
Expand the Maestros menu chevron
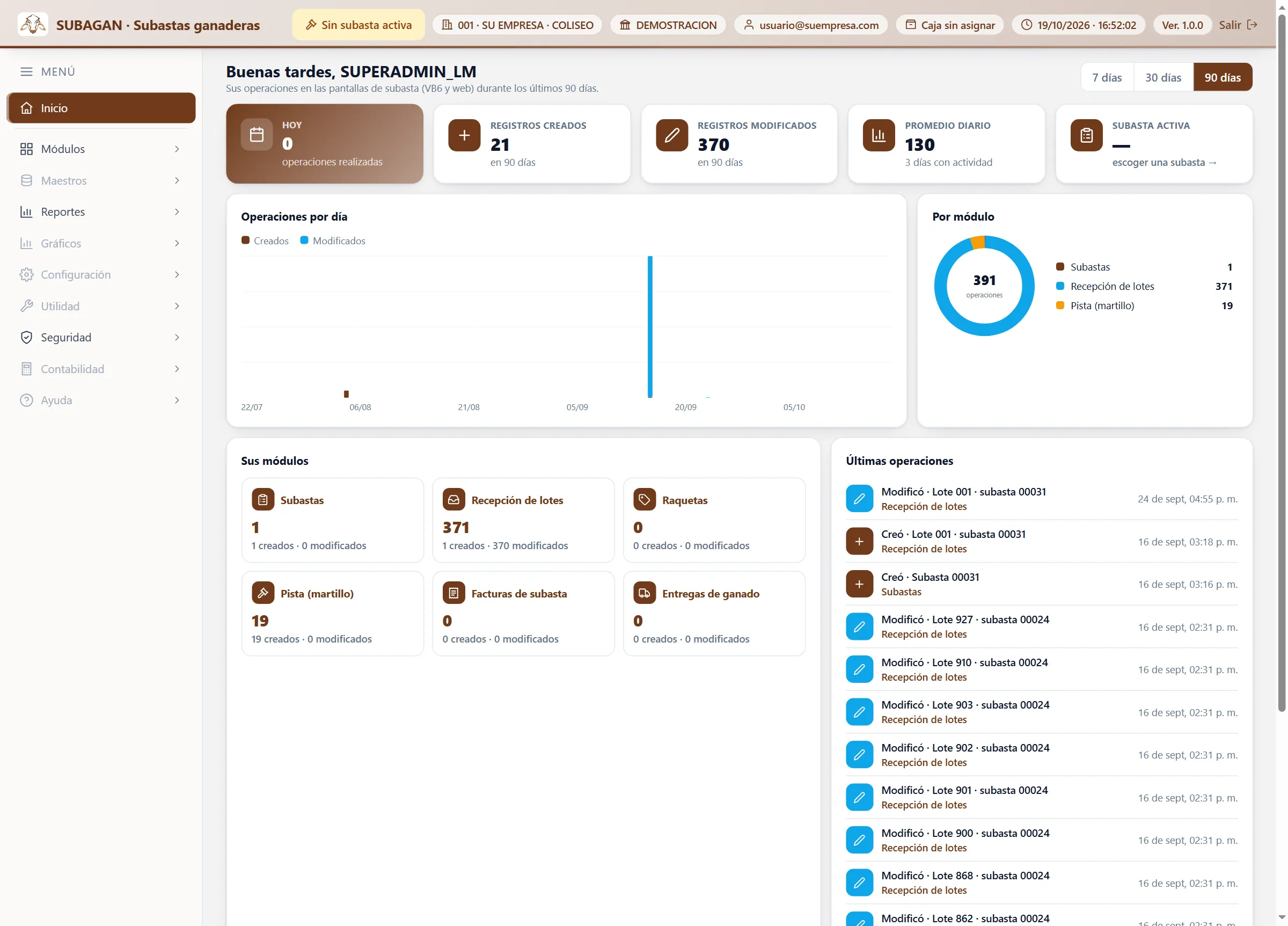pos(177,181)
